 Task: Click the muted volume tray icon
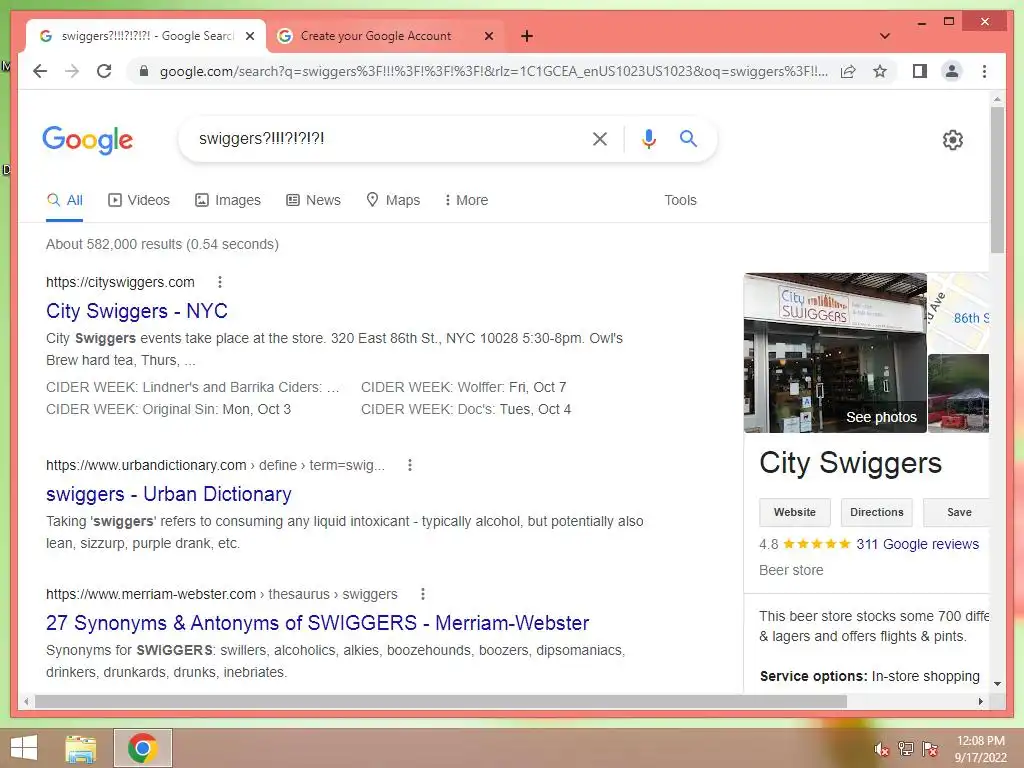(x=882, y=749)
